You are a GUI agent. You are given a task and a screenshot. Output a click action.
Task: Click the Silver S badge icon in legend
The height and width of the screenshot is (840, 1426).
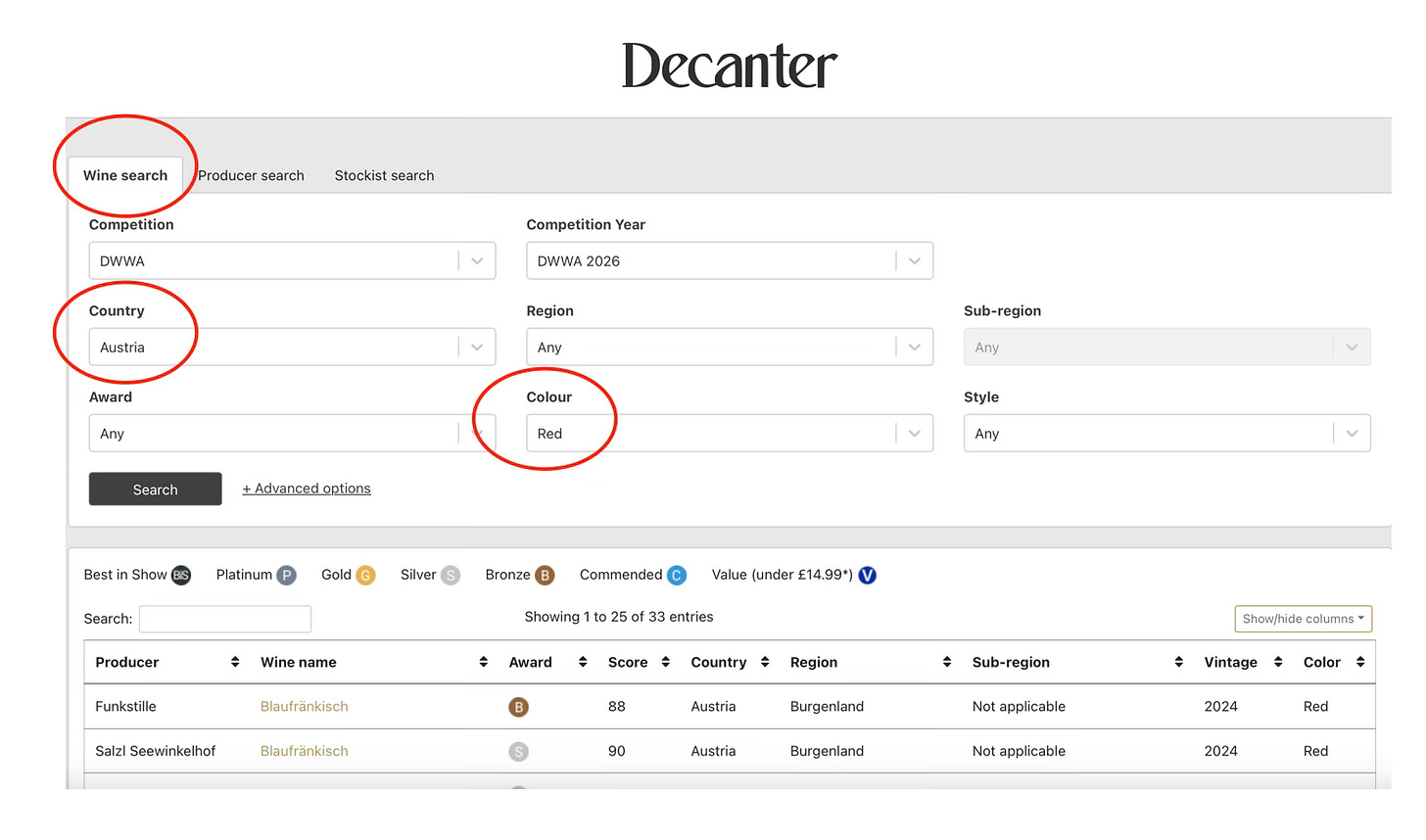[451, 576]
